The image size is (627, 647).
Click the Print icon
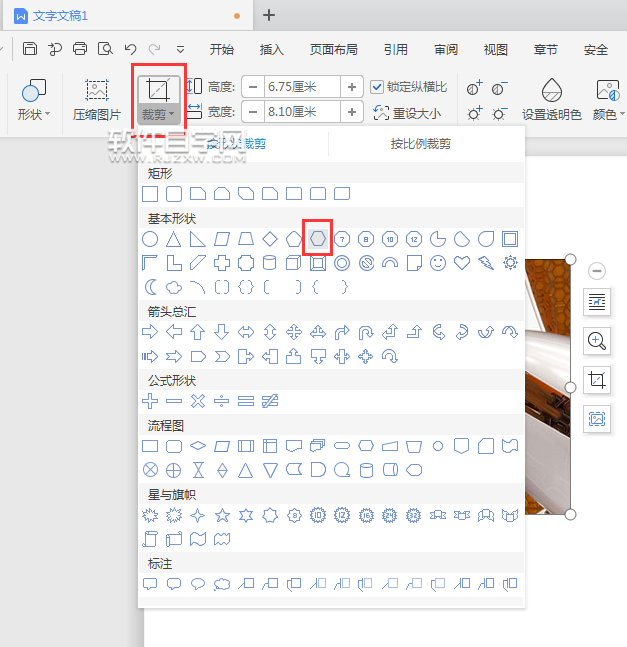(x=80, y=49)
